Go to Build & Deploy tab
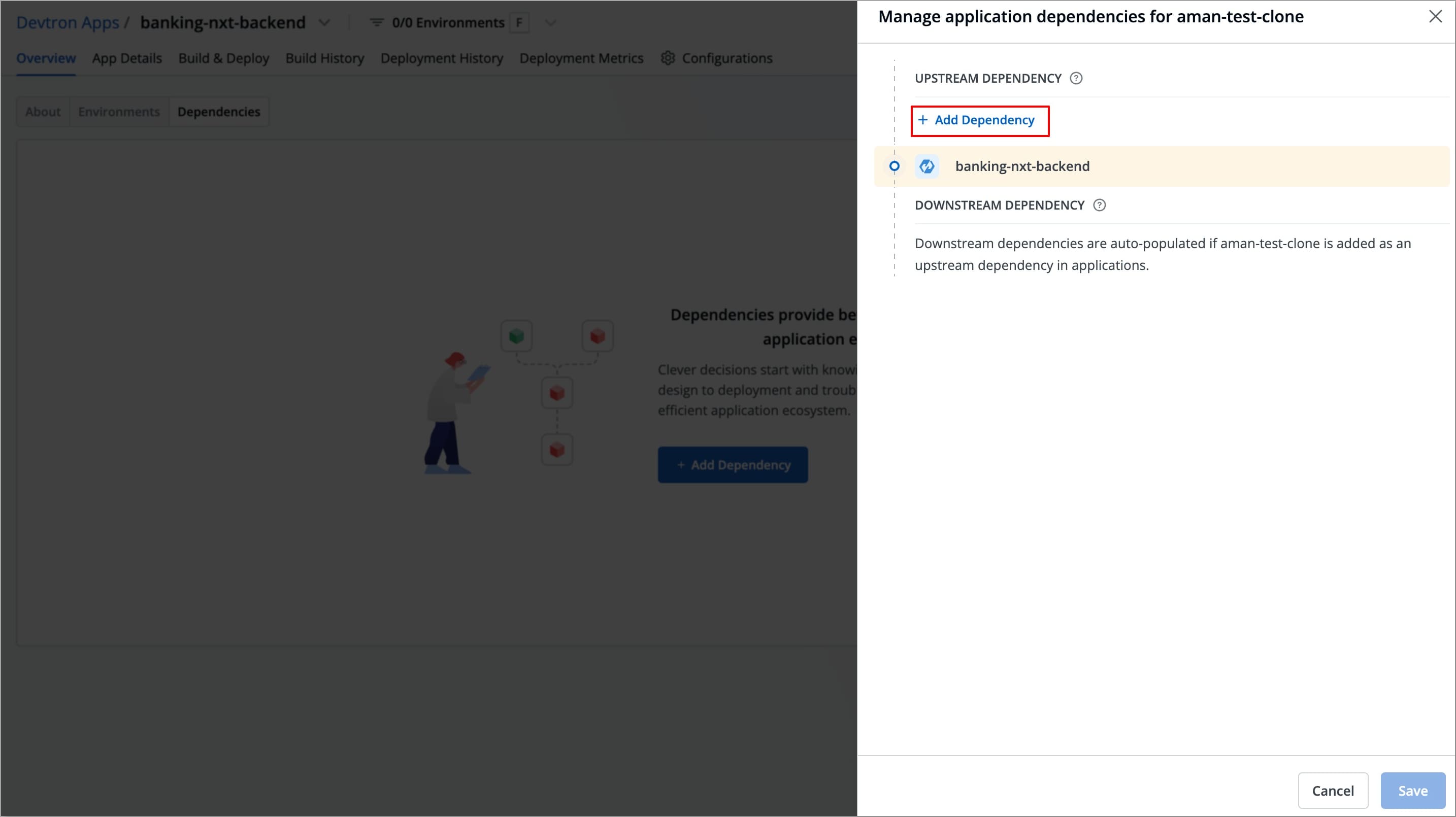This screenshot has height=817, width=1456. pos(224,58)
